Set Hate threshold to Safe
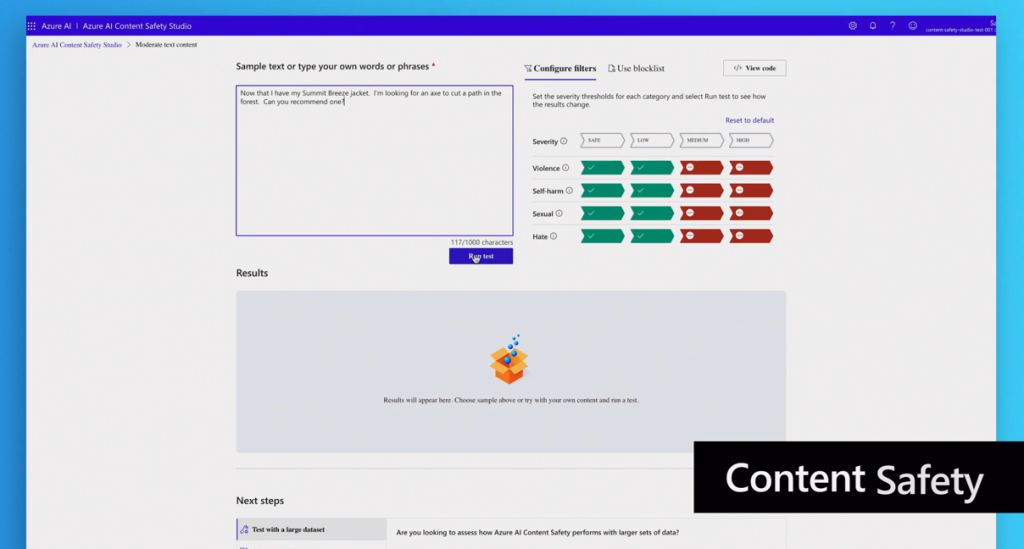 click(x=602, y=236)
